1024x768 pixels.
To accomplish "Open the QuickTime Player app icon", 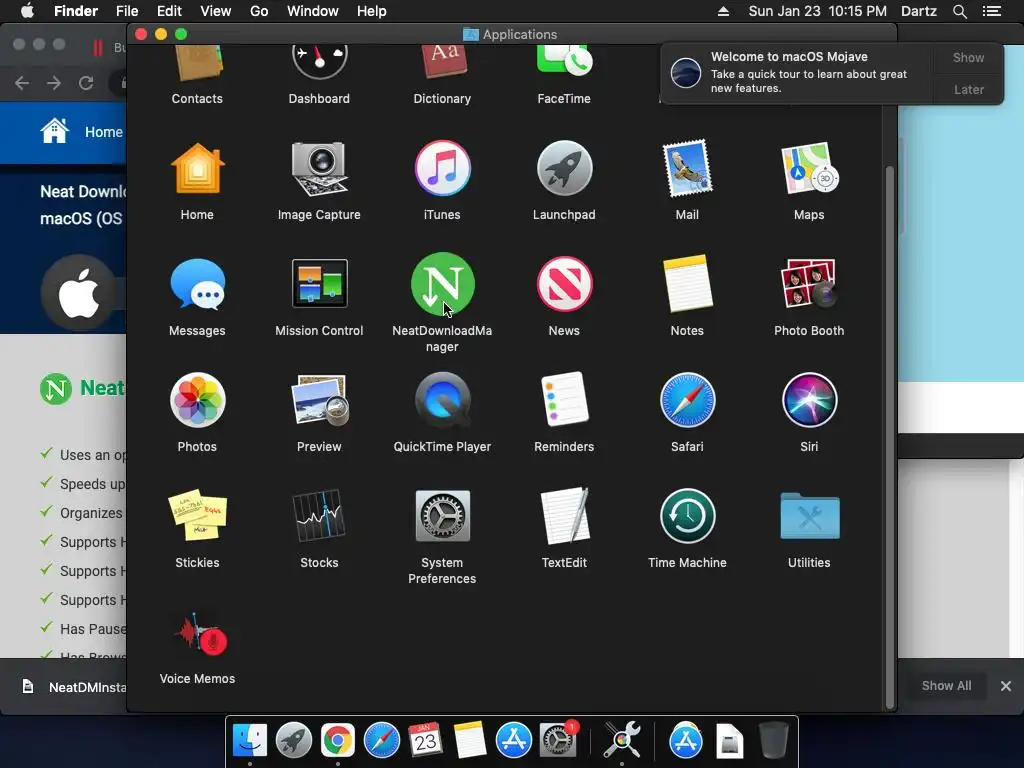I will pos(442,400).
